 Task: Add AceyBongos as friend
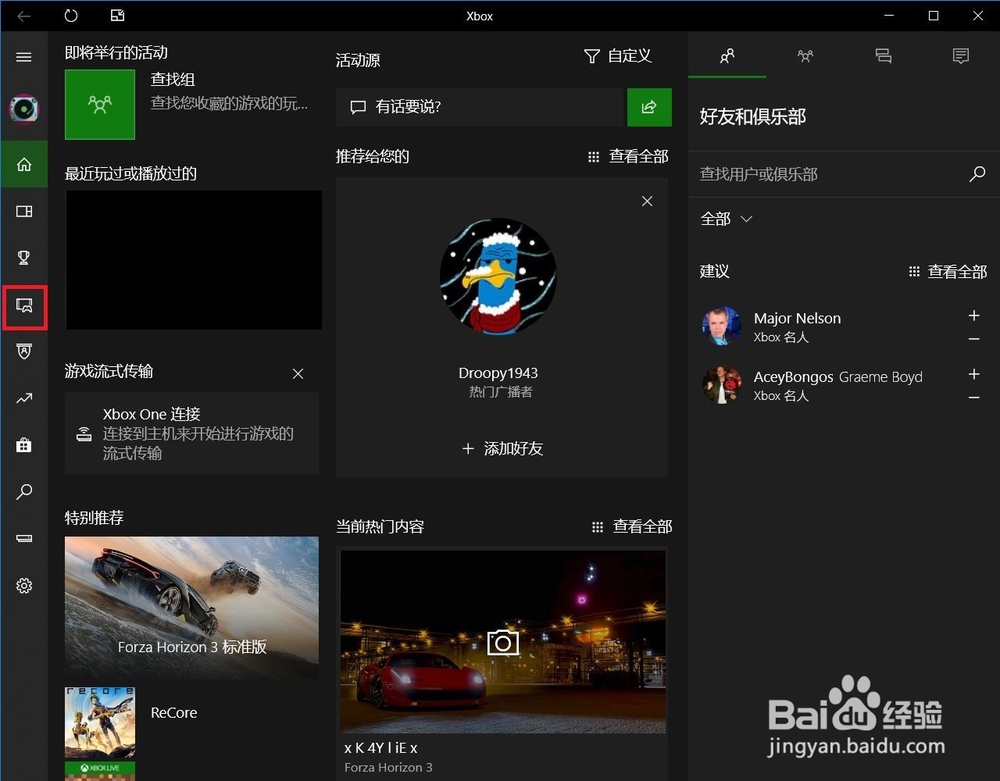974,374
